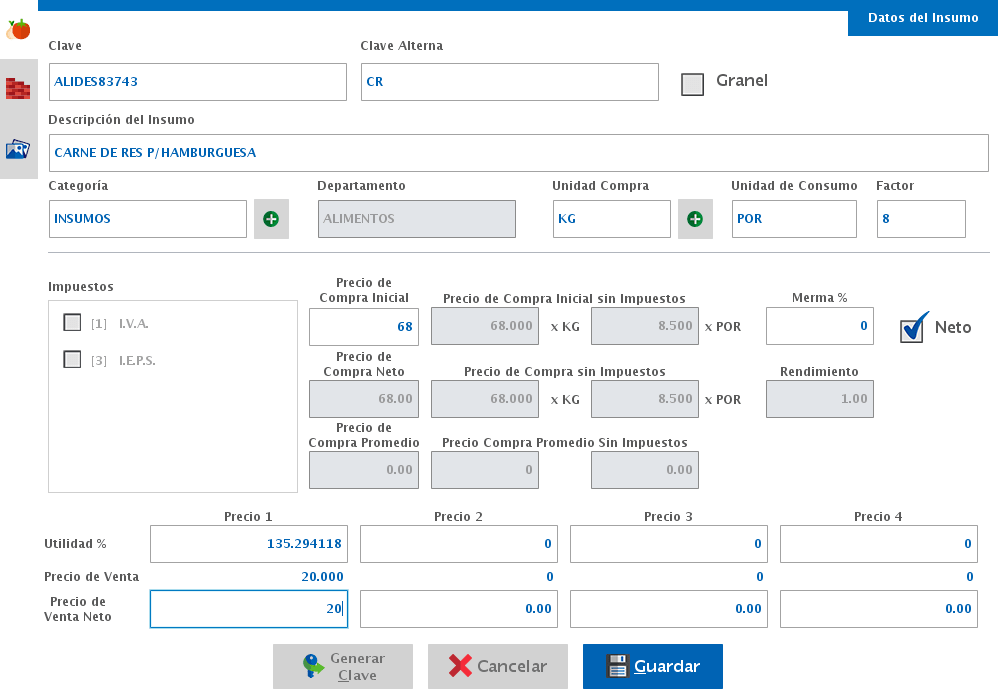Screen dimensions: 998x697
Task: Toggle the I.V.A. tax checkbox
Action: [72, 323]
